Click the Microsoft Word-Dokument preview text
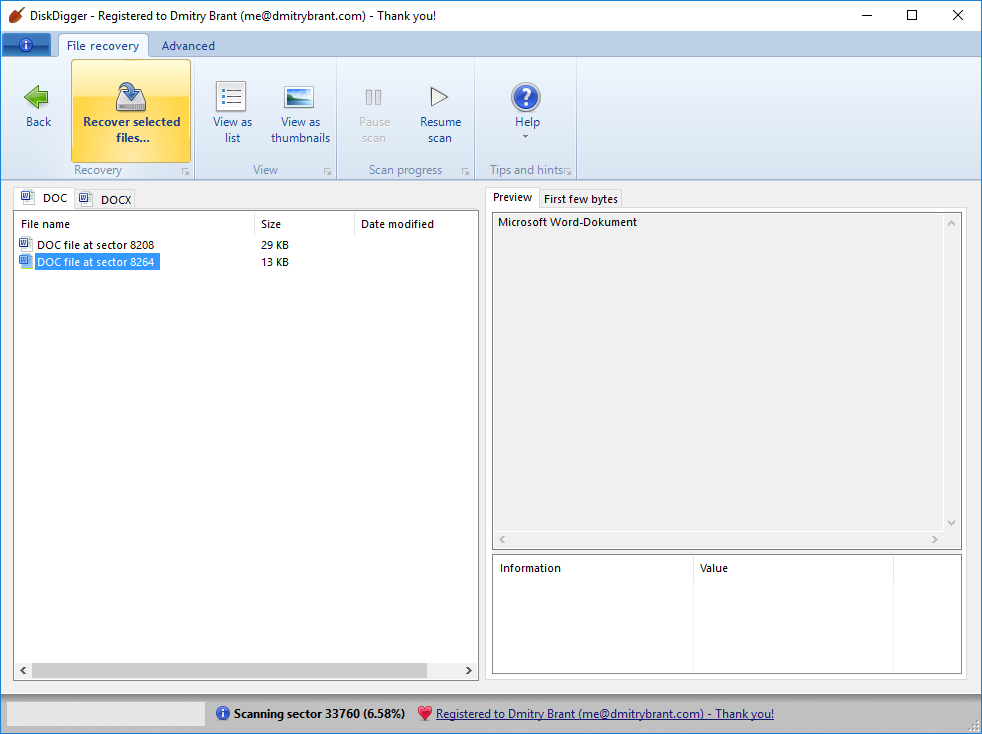This screenshot has width=982, height=734. pyautogui.click(x=567, y=222)
